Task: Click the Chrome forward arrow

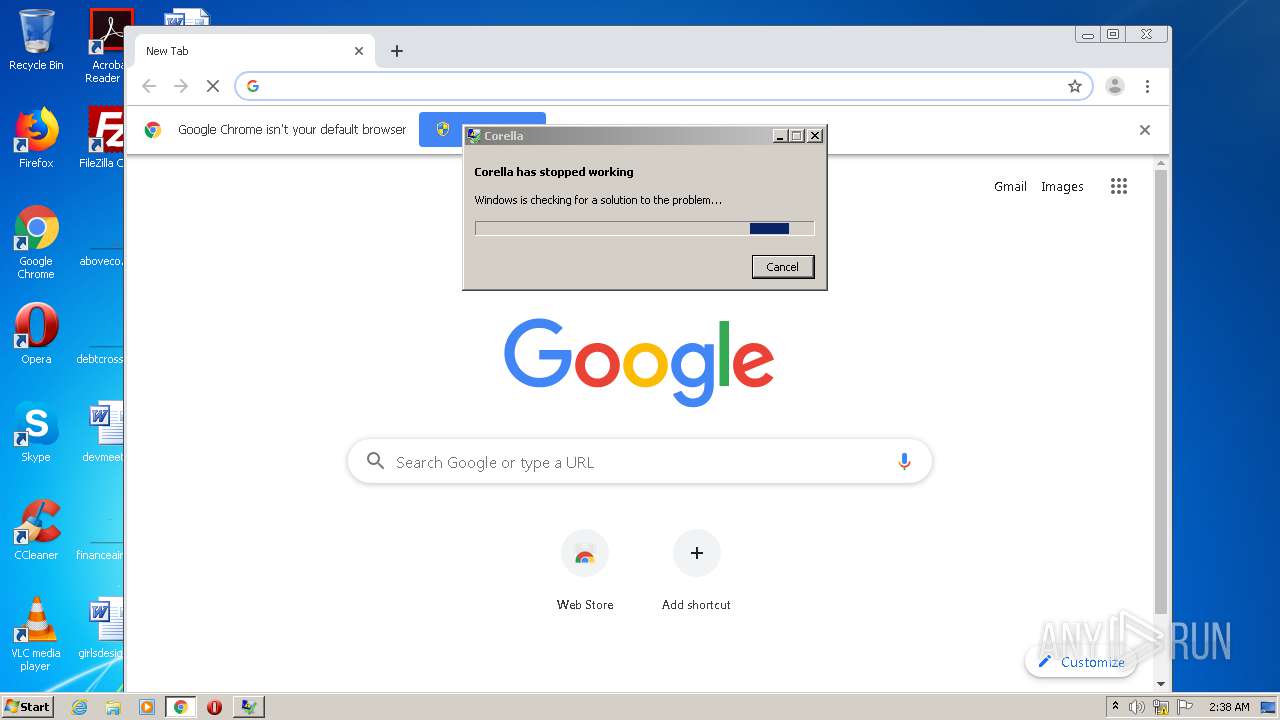Action: click(181, 86)
